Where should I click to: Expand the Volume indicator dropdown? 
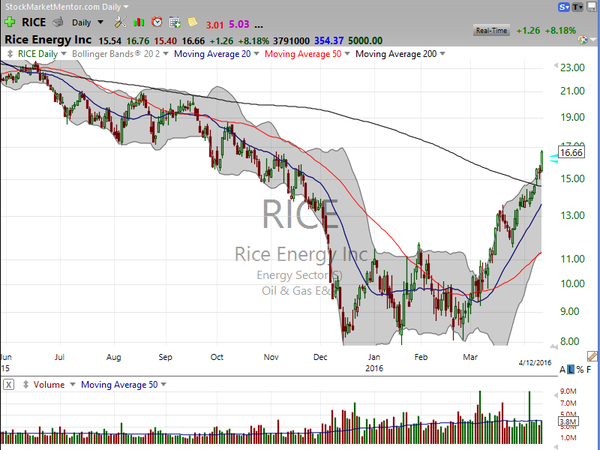pos(72,385)
